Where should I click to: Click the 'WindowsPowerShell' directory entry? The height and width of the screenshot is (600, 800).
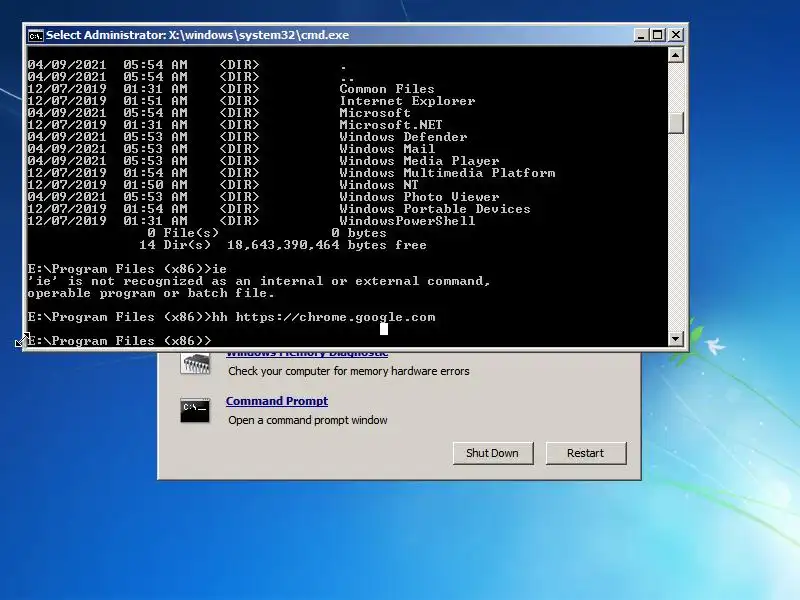407,221
